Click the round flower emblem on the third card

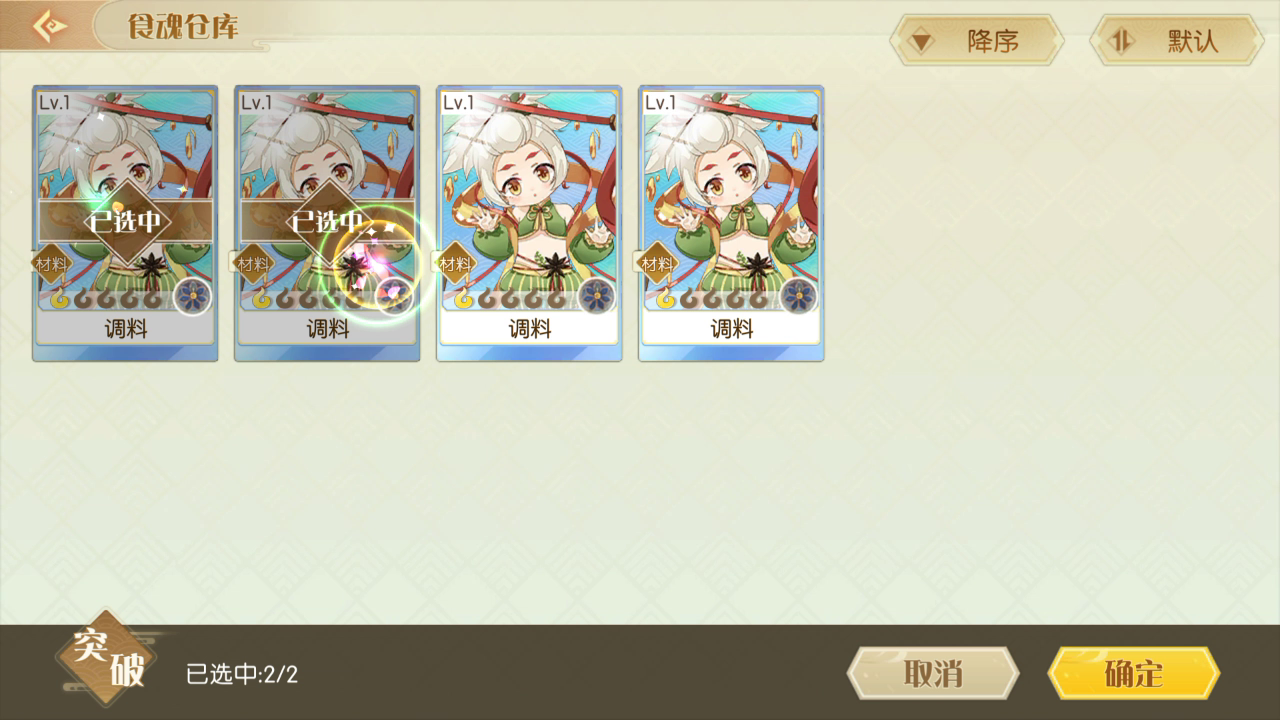(x=596, y=296)
